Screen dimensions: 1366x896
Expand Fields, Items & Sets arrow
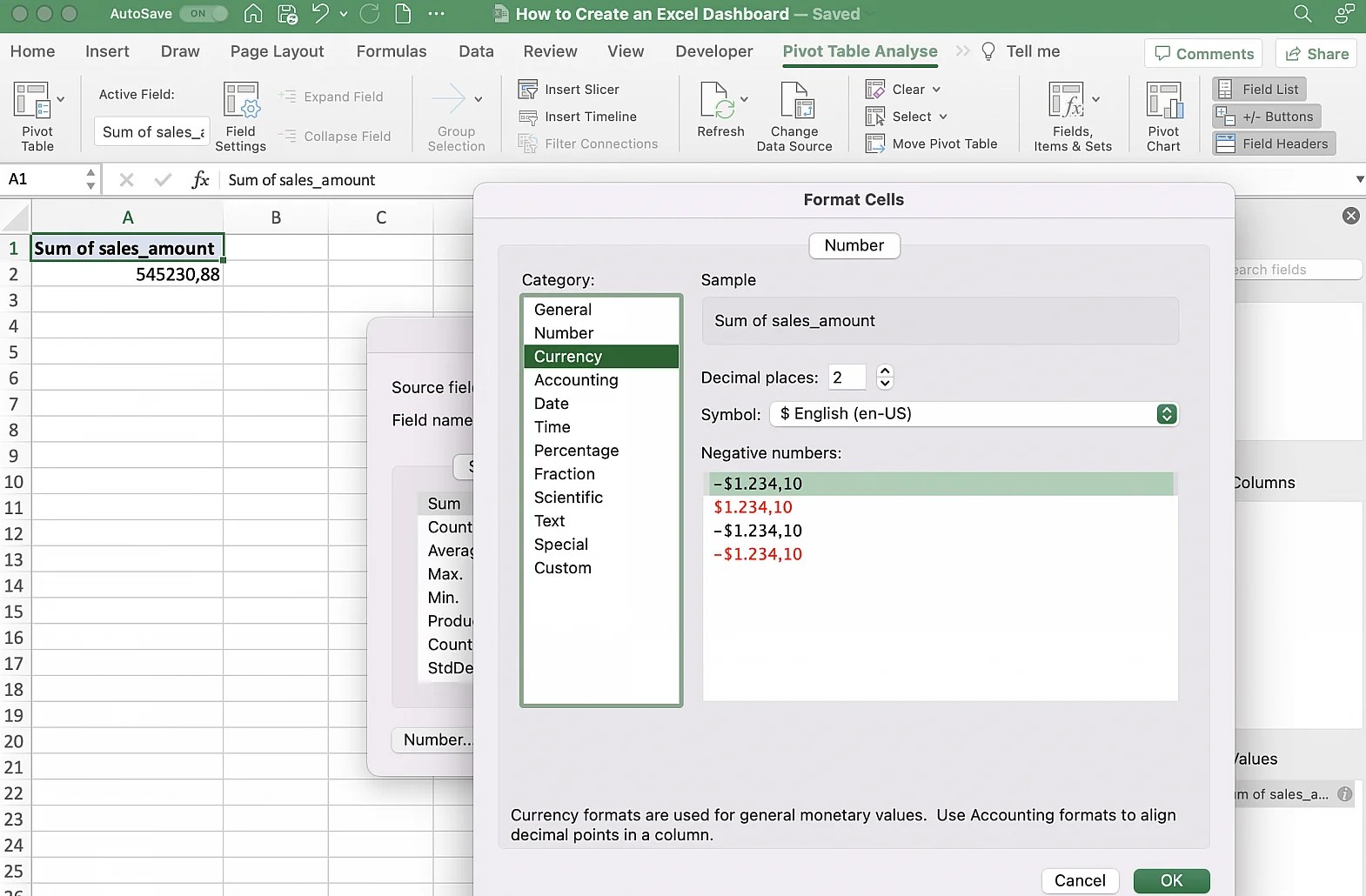coord(1095,100)
